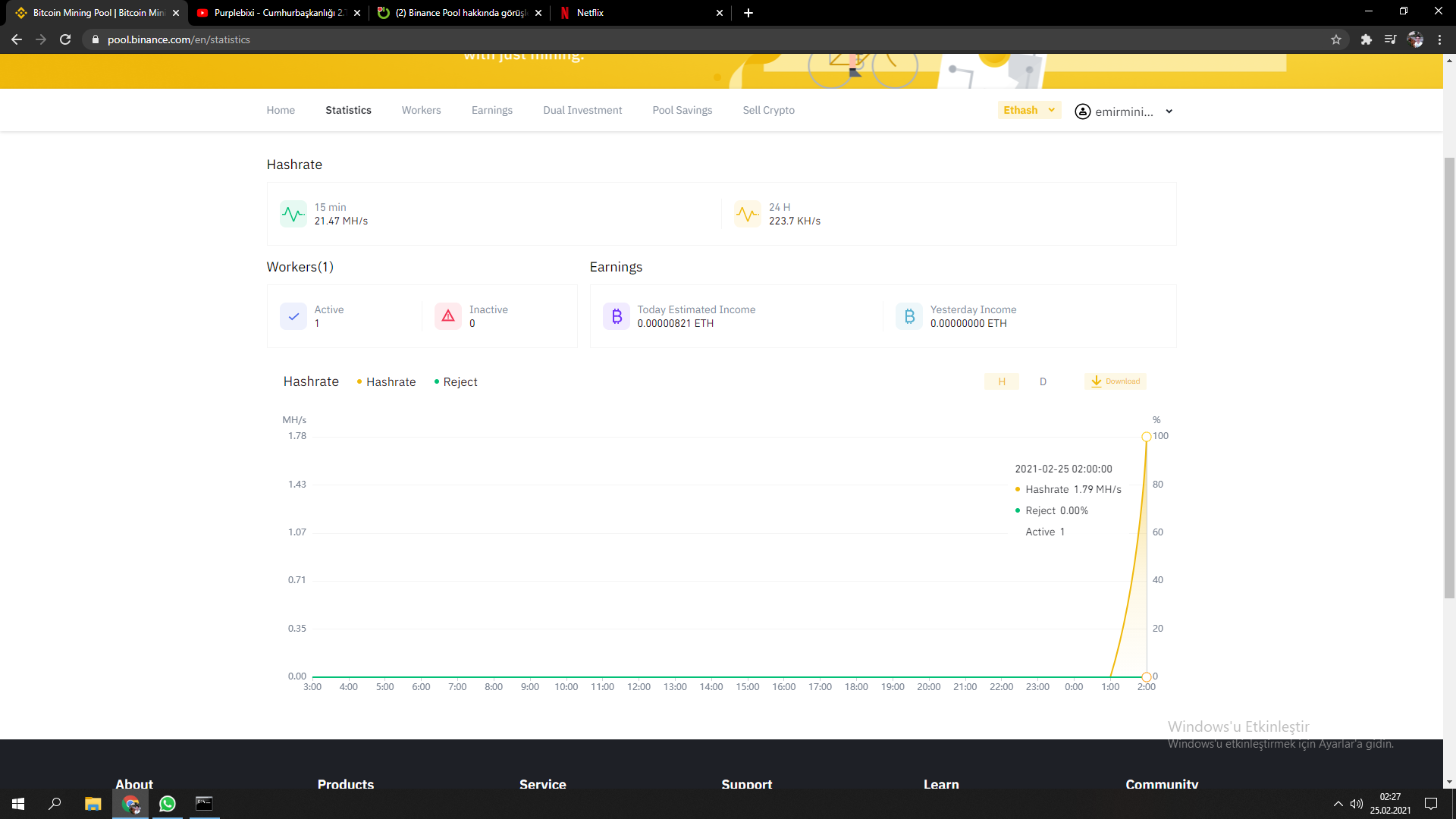This screenshot has height=819, width=1456.
Task: Open the Pool Savings link
Action: (682, 110)
